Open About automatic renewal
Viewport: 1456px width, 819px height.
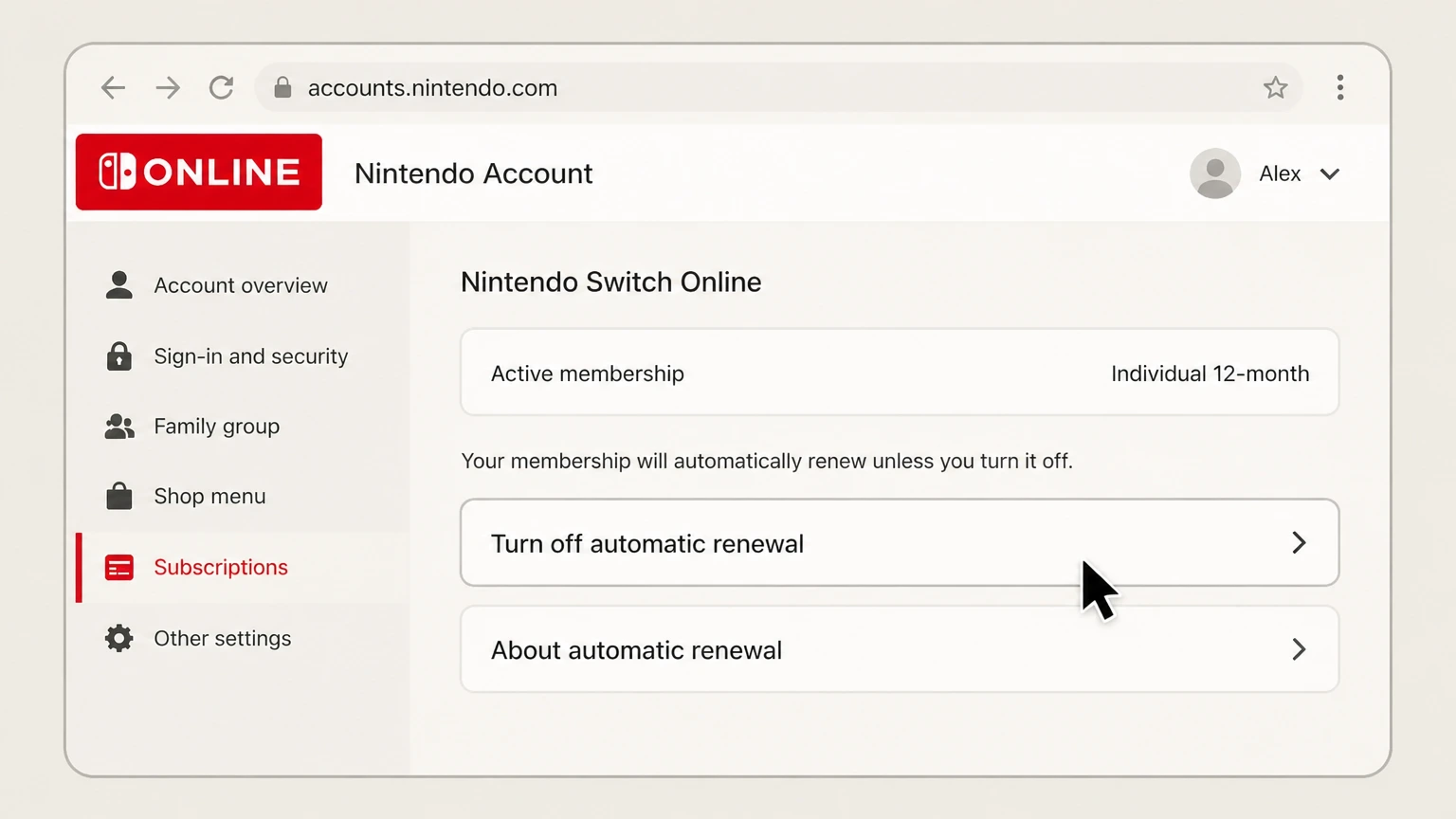click(x=900, y=649)
